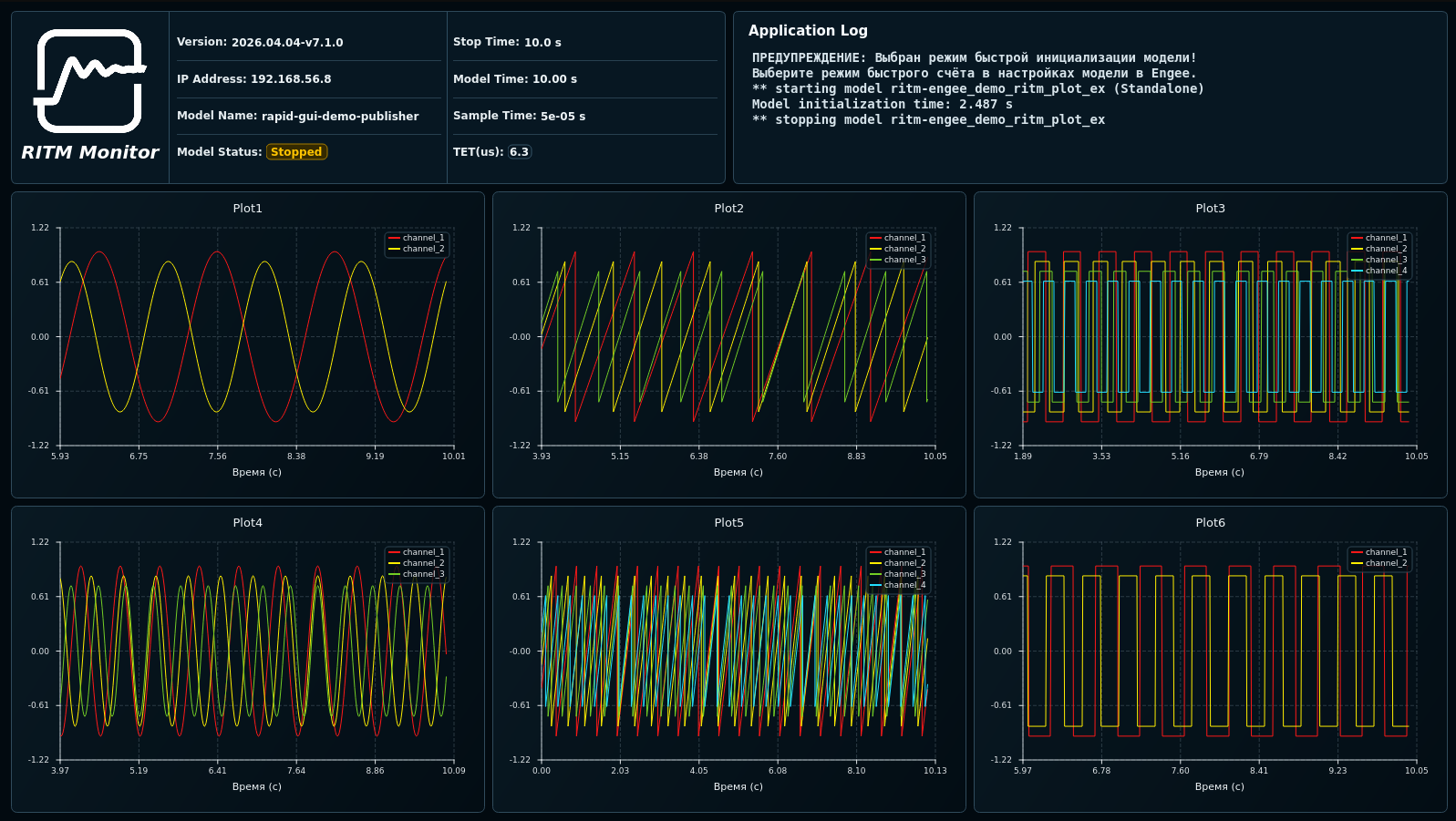Click the TET value 6.3 badge
The width and height of the screenshot is (1456, 821).
[x=519, y=152]
